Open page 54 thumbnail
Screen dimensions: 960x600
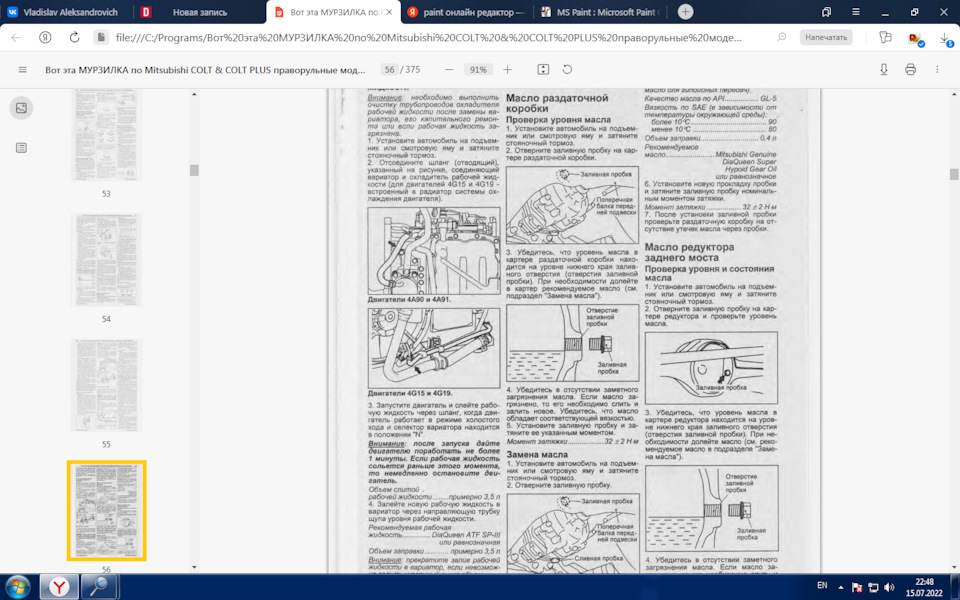click(x=107, y=260)
